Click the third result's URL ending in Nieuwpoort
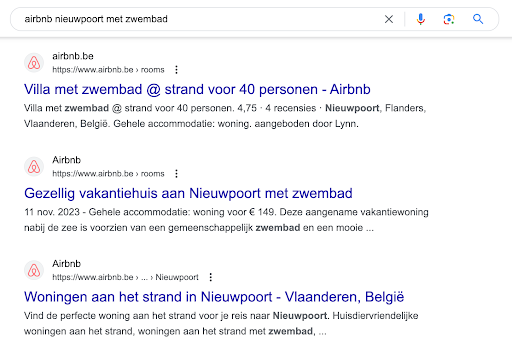 click(125, 277)
